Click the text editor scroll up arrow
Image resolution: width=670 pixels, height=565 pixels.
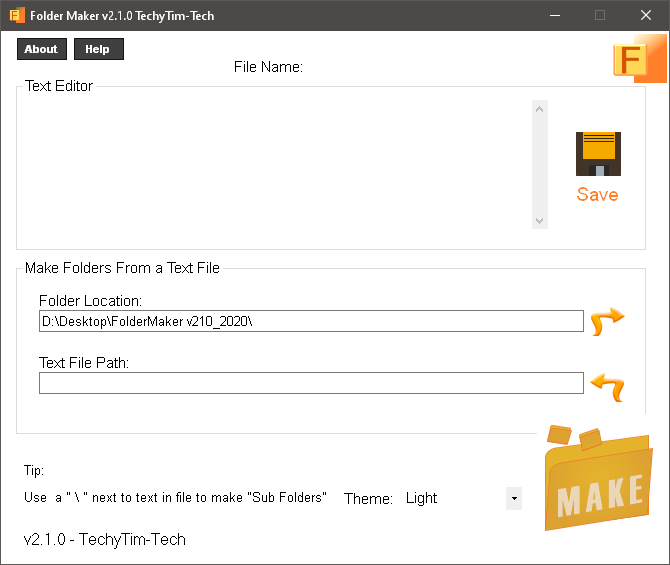tap(540, 109)
